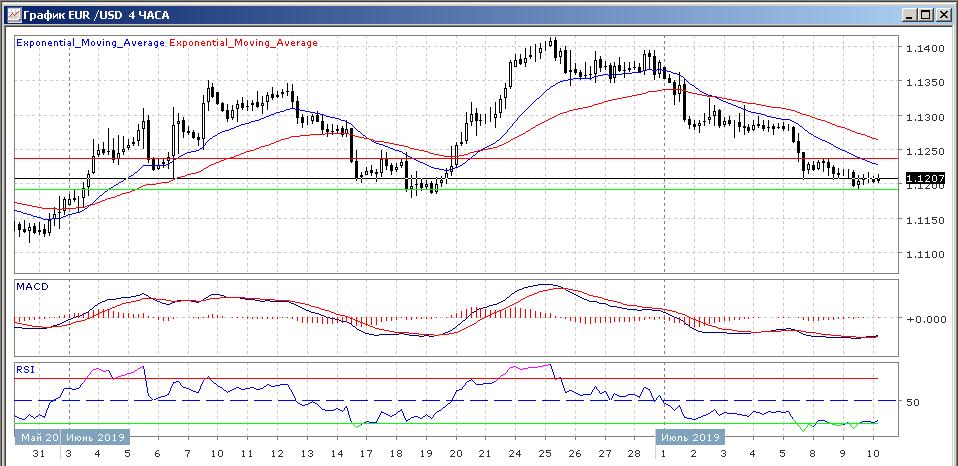Close the EUR/USD chart window
The height and width of the screenshot is (466, 958).
942,14
